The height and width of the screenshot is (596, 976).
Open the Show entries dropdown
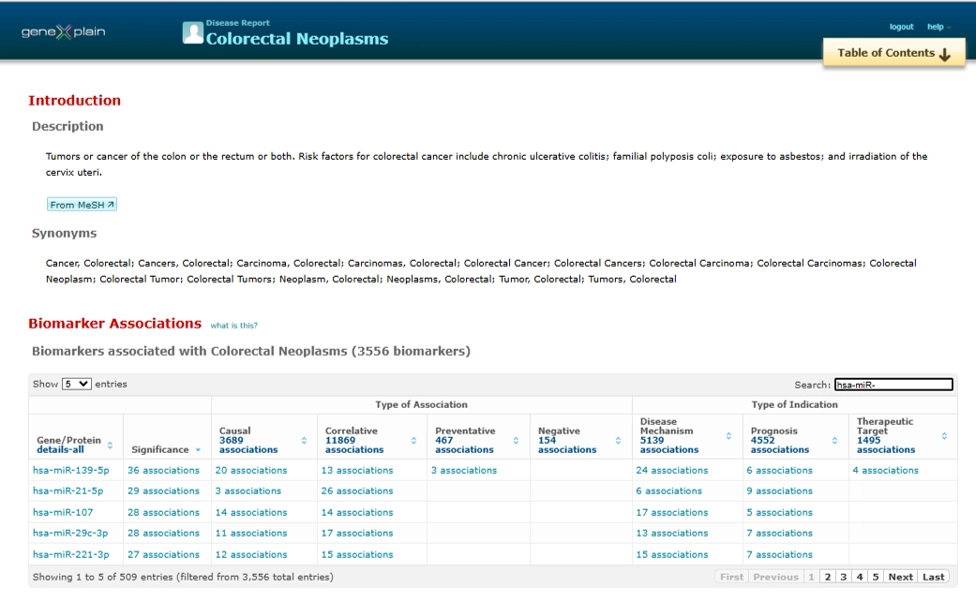coord(76,384)
